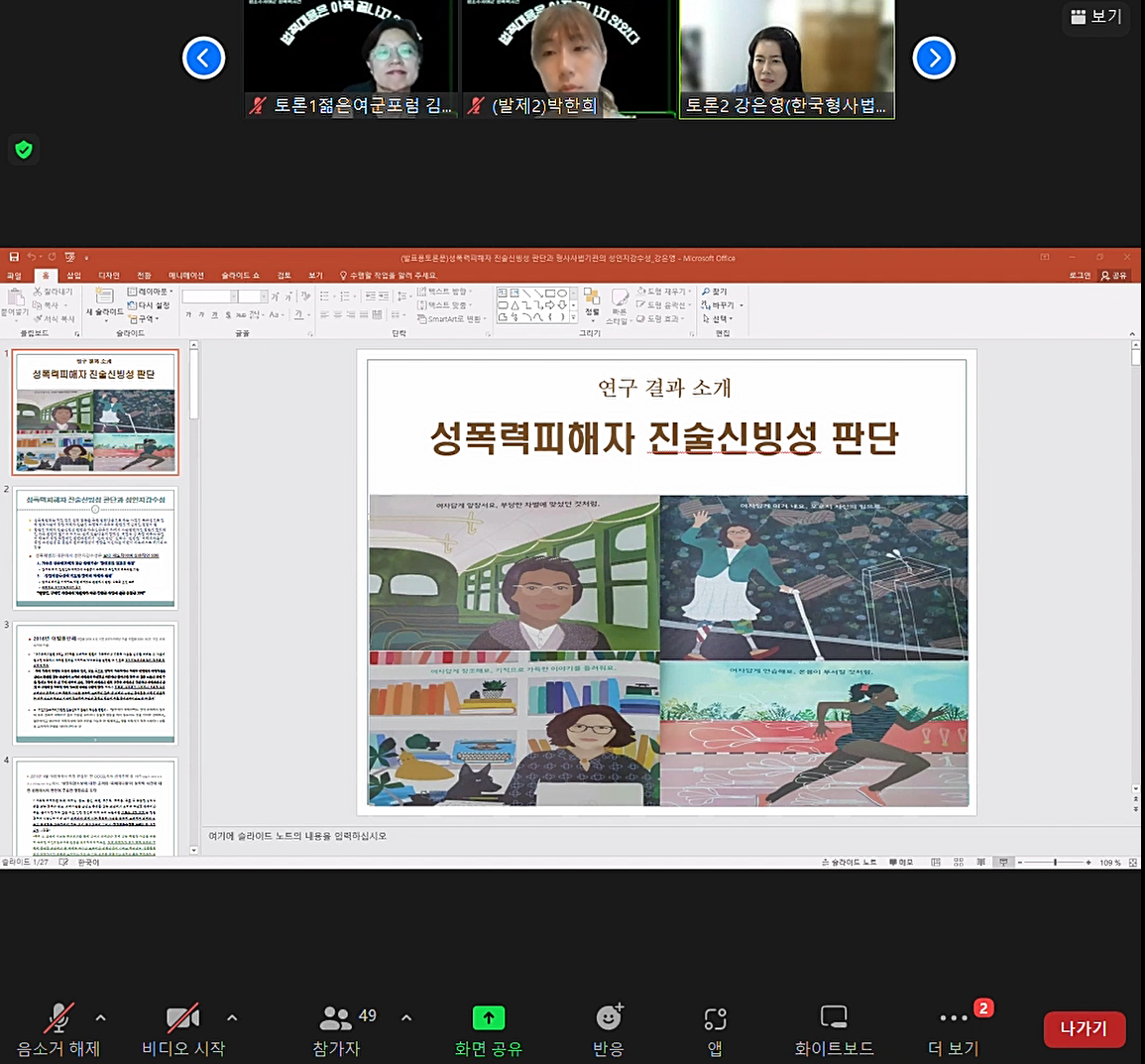Screen dimensions: 1145x1064
Task: Switch to the 슬라이드 쇼 tab
Action: [x=240, y=276]
